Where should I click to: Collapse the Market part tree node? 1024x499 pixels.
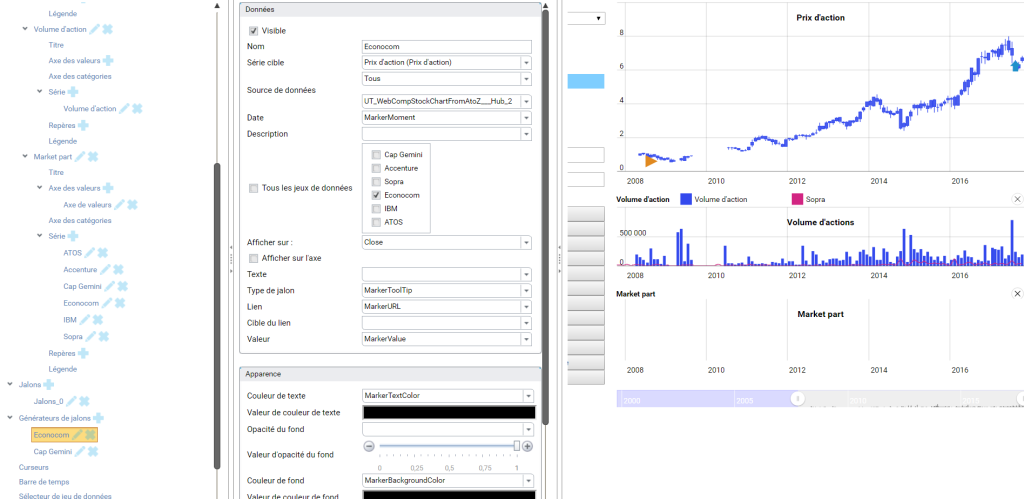tap(25, 156)
